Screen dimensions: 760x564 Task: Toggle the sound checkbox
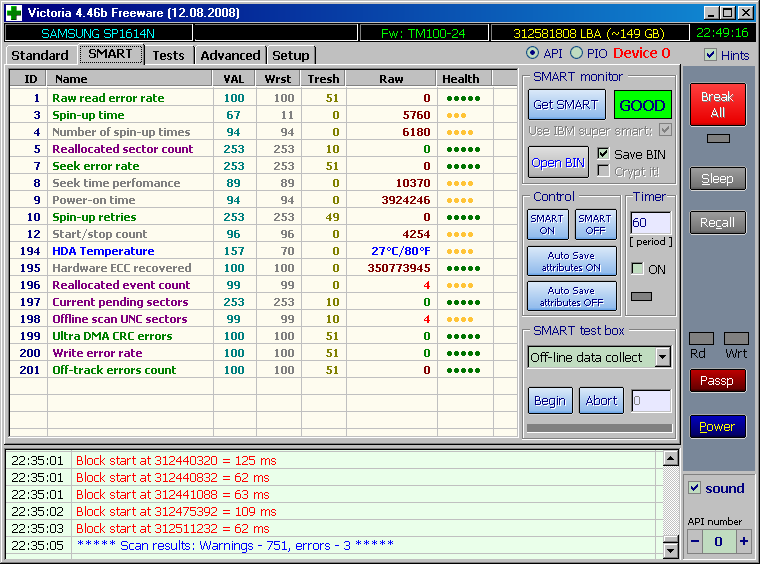tap(695, 487)
